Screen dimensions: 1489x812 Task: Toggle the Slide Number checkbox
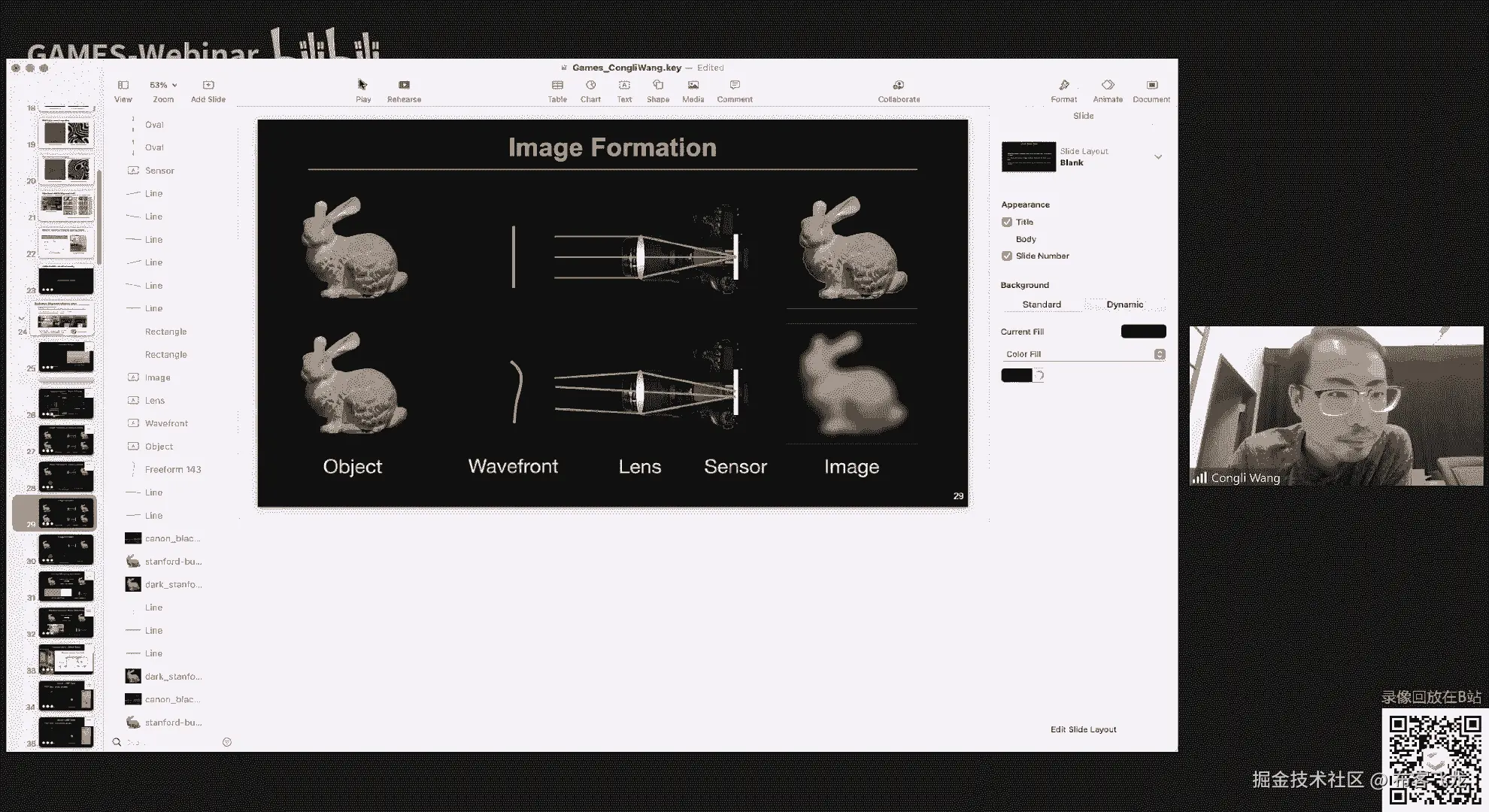(x=1007, y=256)
